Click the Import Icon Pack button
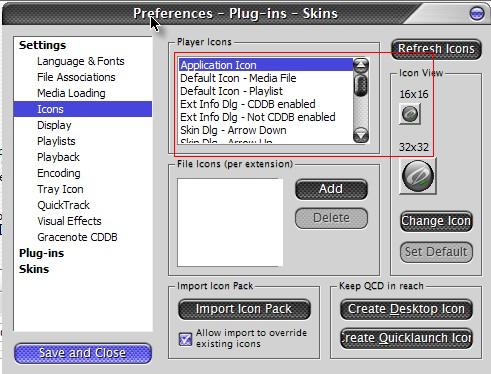 (x=244, y=309)
